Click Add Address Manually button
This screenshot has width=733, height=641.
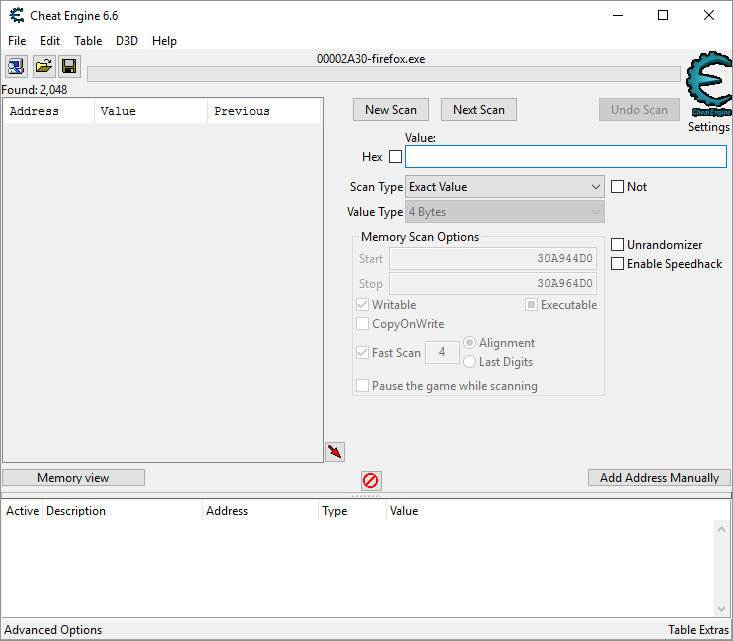click(x=659, y=478)
